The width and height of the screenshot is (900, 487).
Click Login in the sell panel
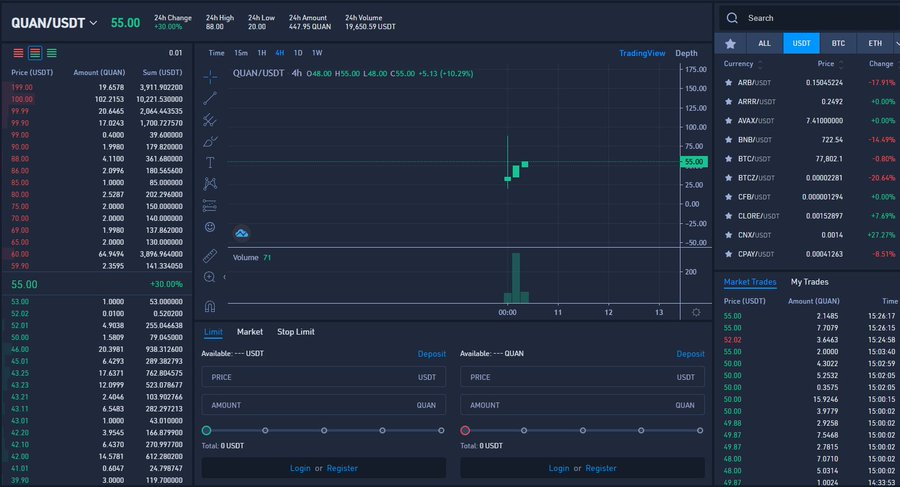tap(558, 468)
